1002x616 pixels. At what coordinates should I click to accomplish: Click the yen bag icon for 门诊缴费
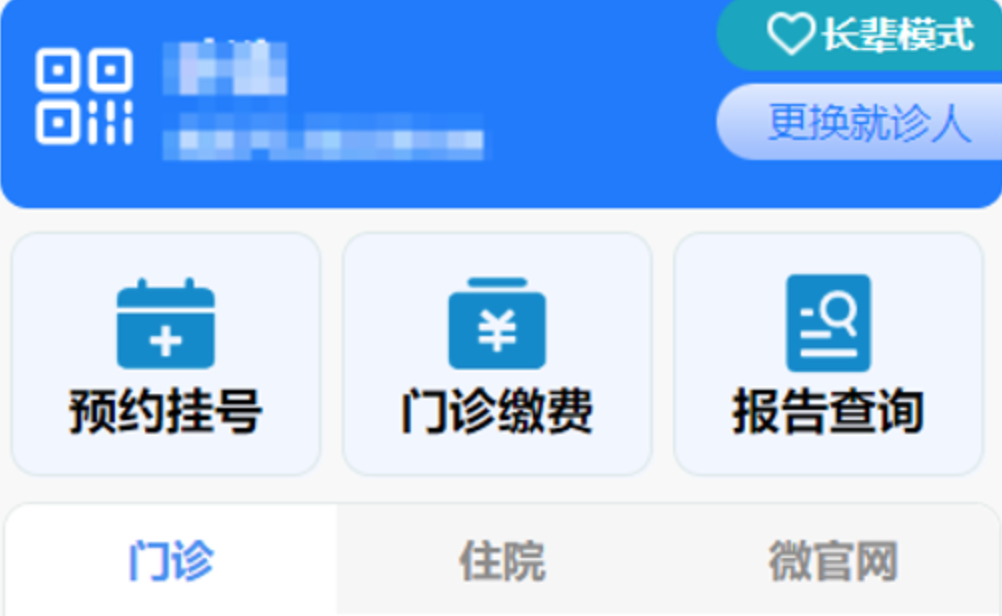point(497,323)
